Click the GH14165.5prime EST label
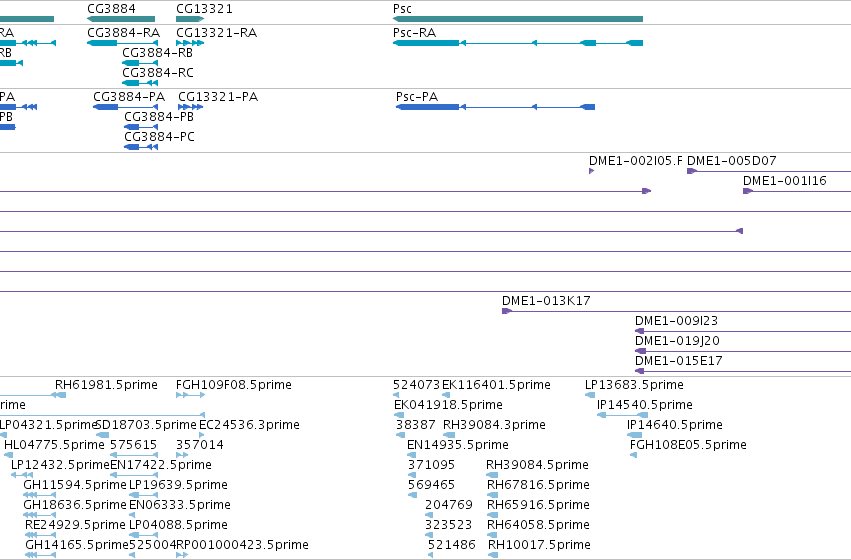851x560 pixels. pos(77,545)
